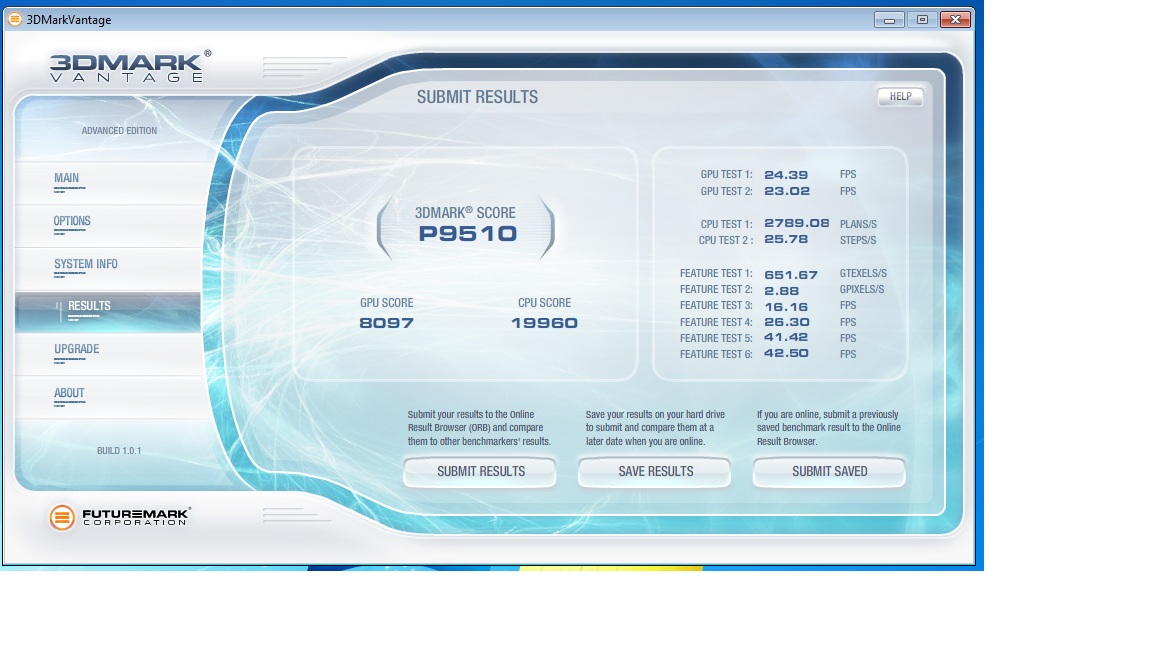This screenshot has width=1152, height=648.
Task: Click the Feature Test 3 value 16.16
Action: coord(786,307)
